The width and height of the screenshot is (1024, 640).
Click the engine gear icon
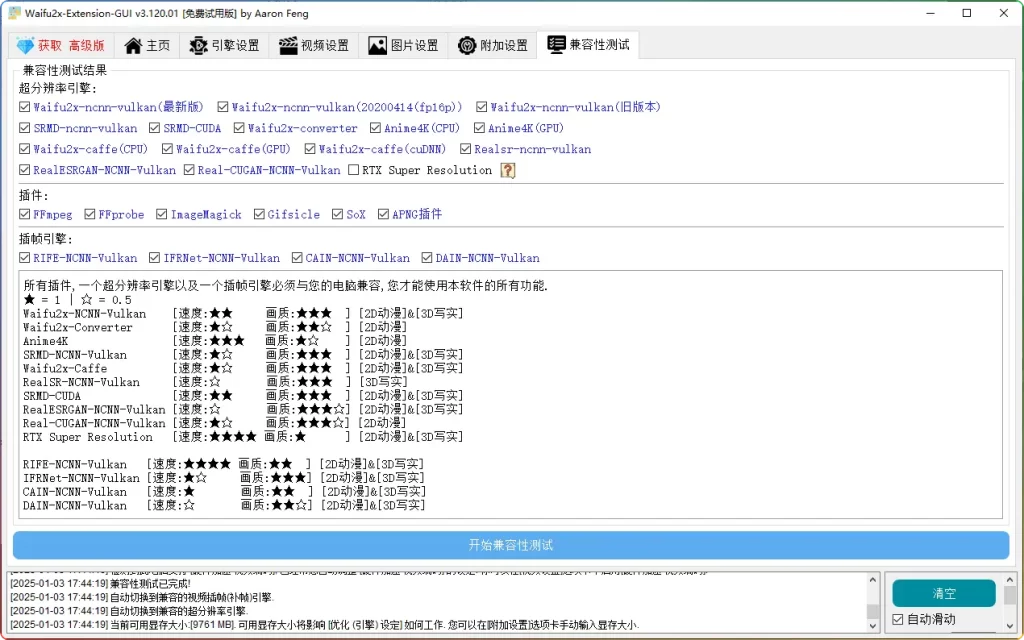(198, 46)
